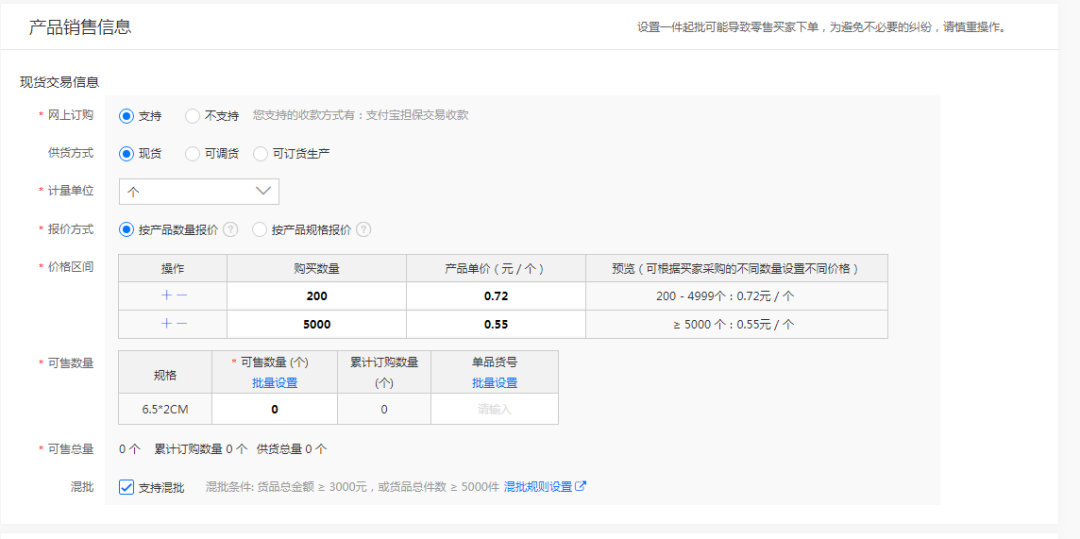Screen dimensions: 1080x539
Task: Click the plus icon in the 200 quantity row
Action: [165, 296]
